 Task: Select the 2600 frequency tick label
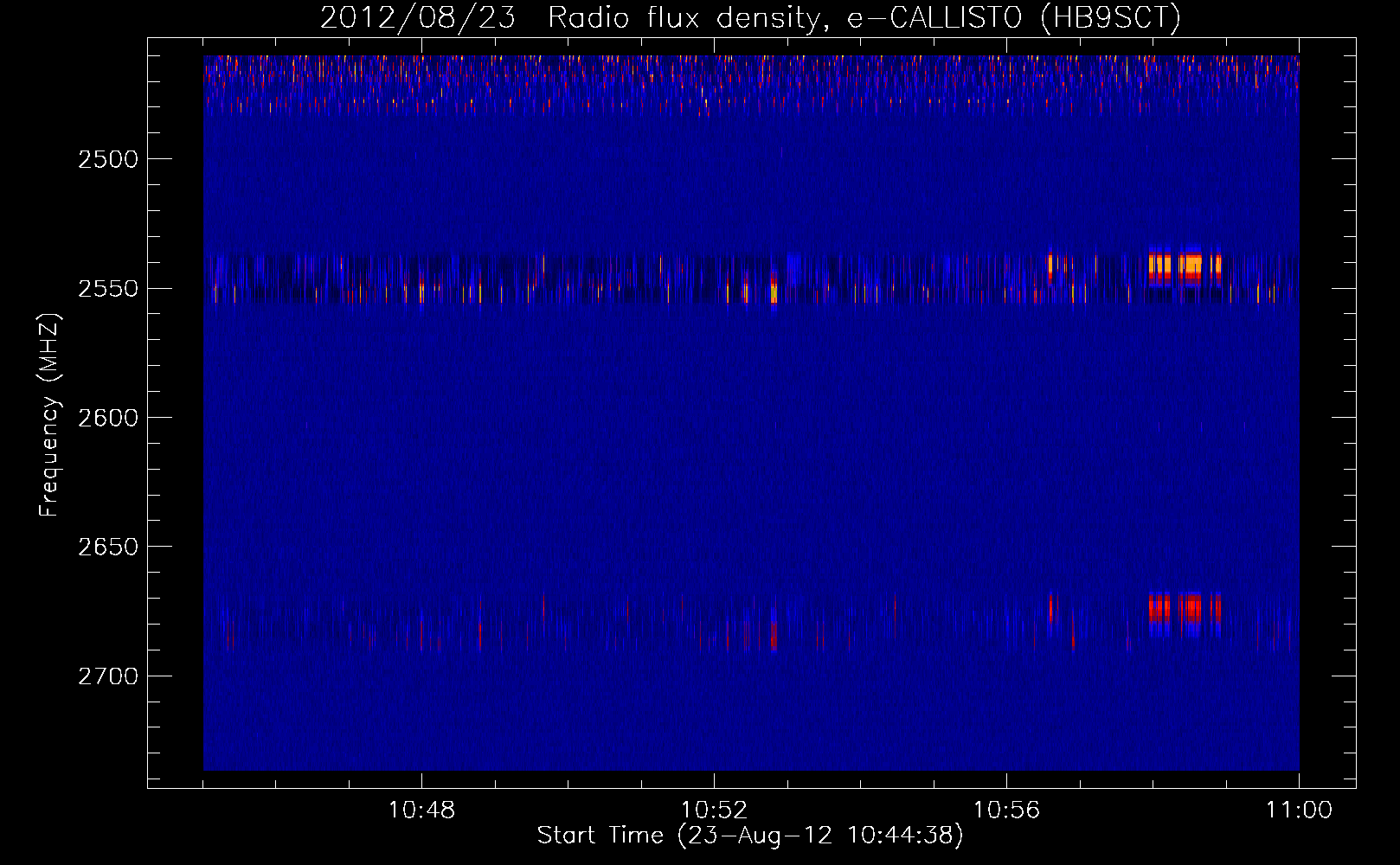tap(108, 418)
